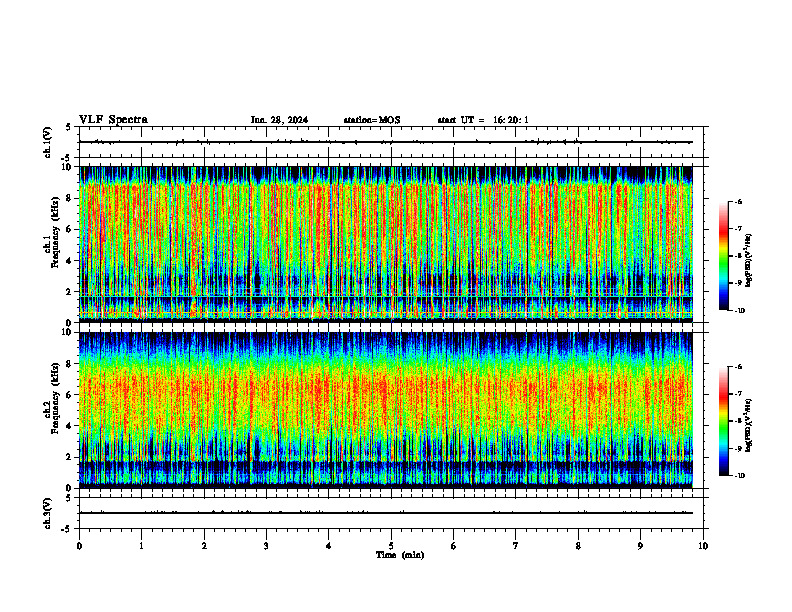Screen dimensions: 792x612
Task: Click the ch.2 color bar log(PSD) label
Action: pyautogui.click(x=749, y=425)
